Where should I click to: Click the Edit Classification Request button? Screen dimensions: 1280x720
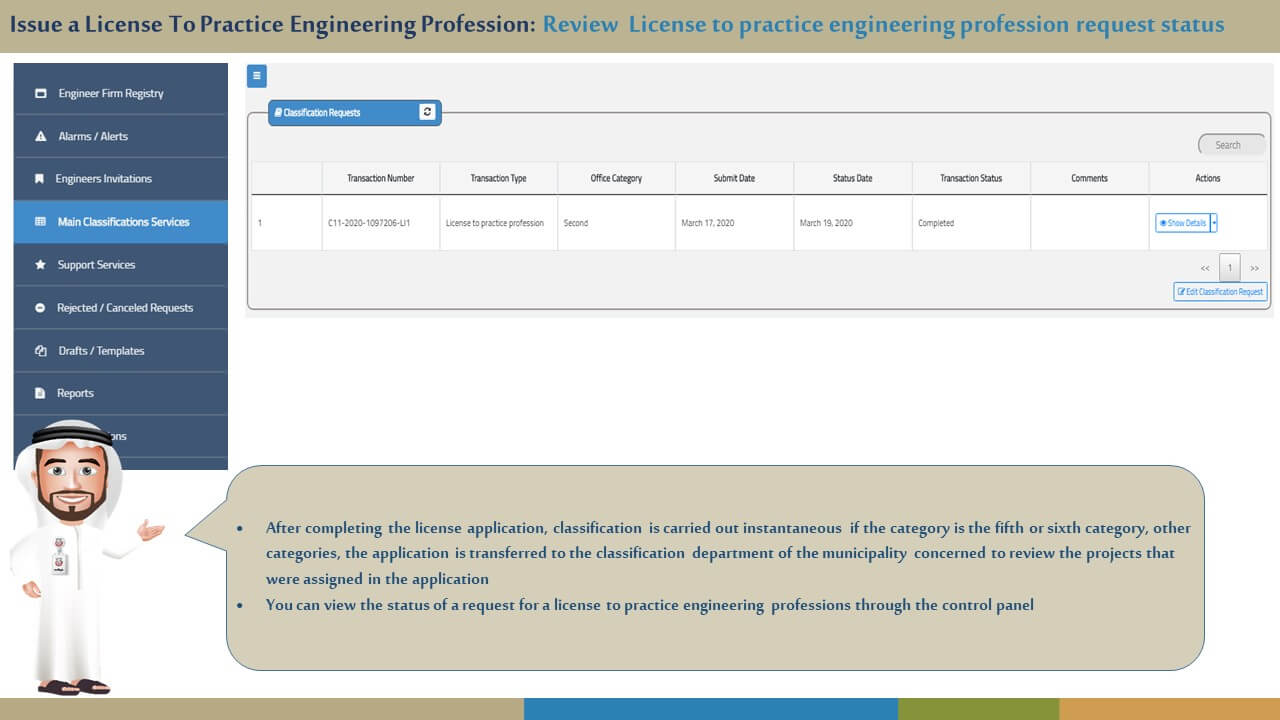pyautogui.click(x=1220, y=292)
